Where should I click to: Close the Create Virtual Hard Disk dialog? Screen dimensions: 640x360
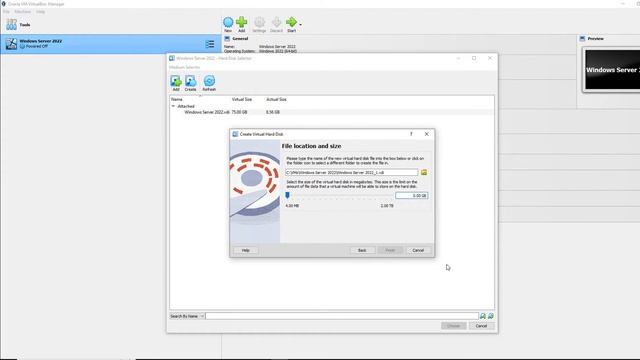tap(427, 134)
